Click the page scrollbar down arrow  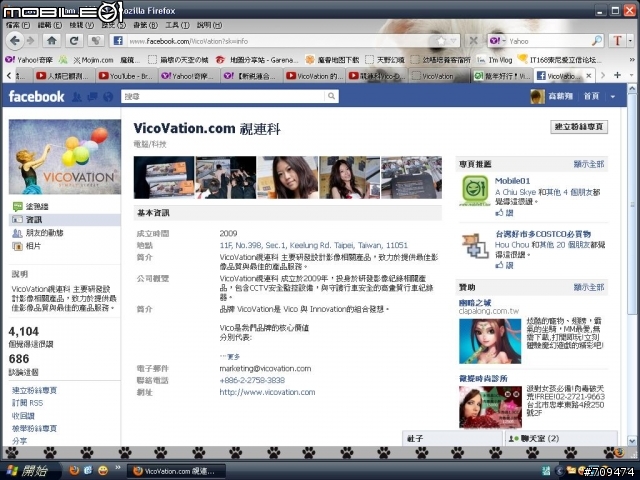tap(632, 441)
